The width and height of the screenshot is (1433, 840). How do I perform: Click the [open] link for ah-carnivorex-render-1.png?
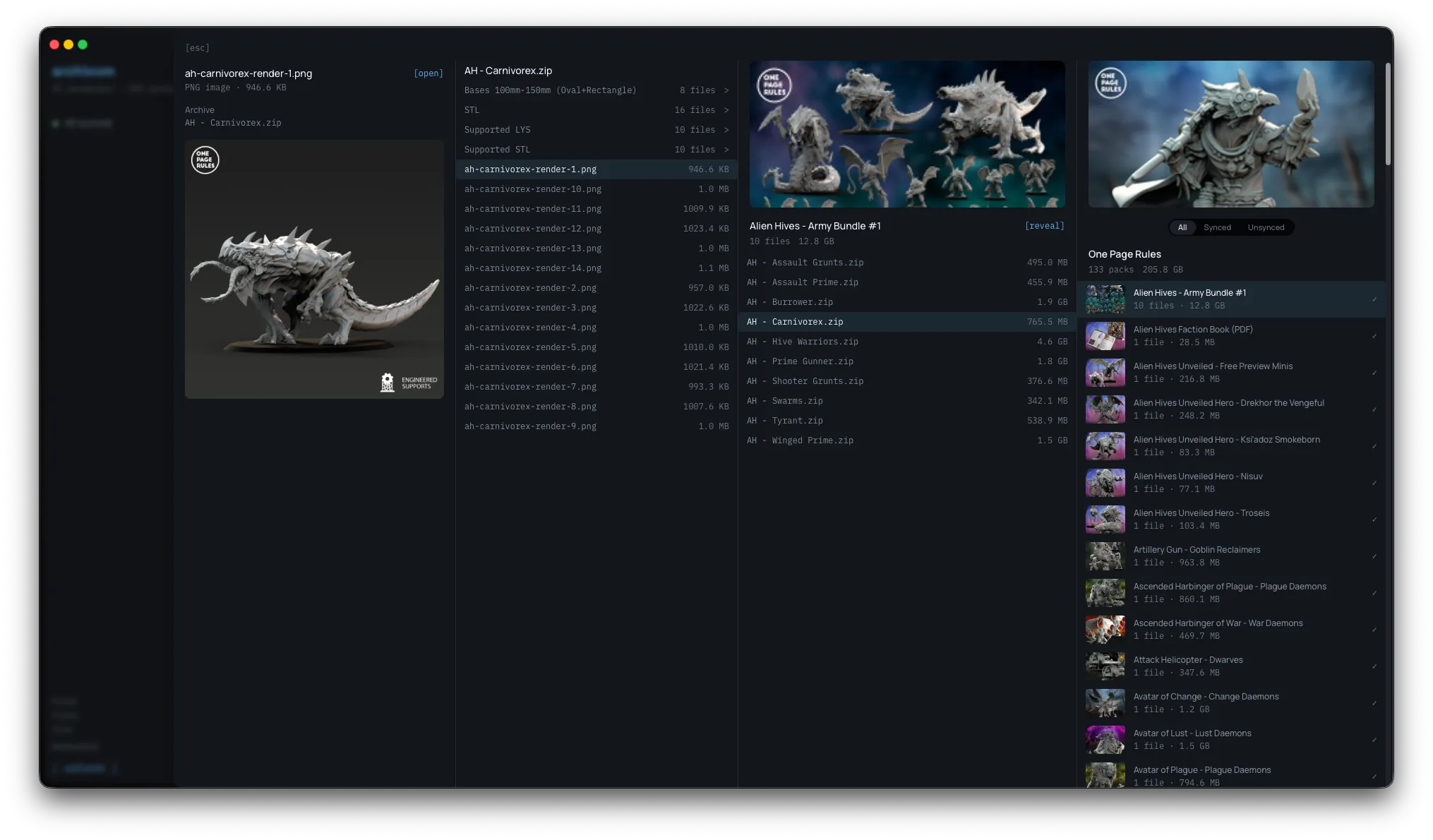pos(428,73)
